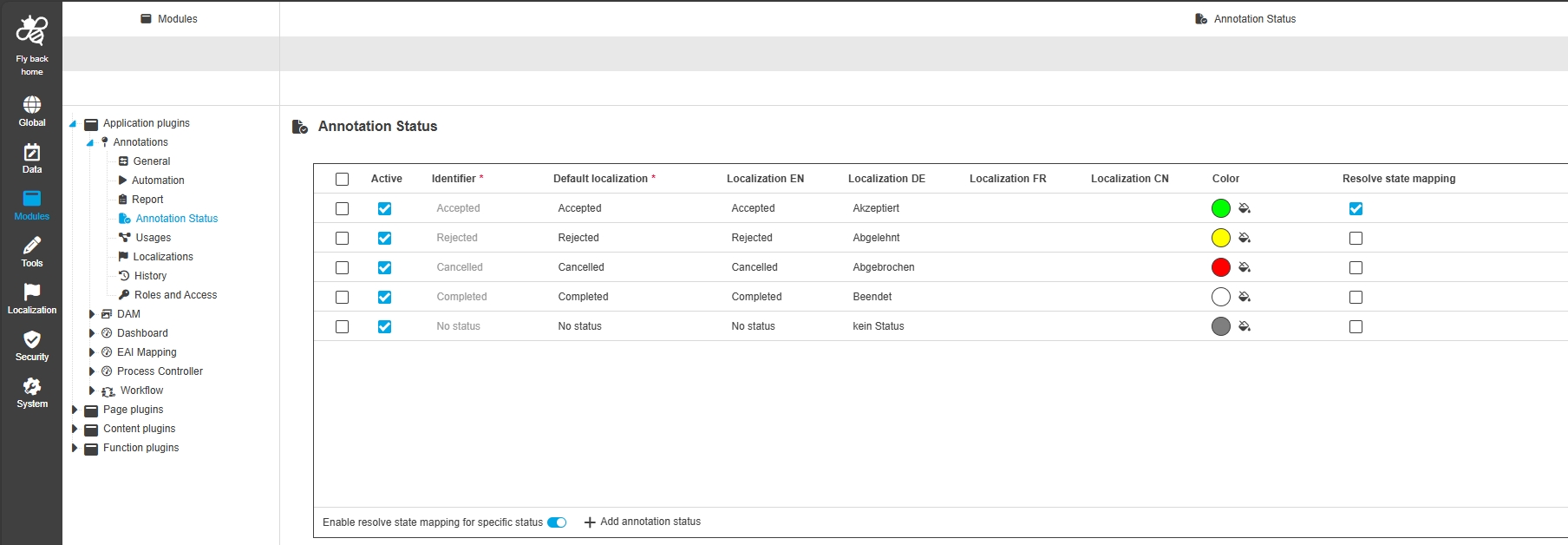
Task: Click the red color swatch for Cancelled
Action: [x=1220, y=267]
